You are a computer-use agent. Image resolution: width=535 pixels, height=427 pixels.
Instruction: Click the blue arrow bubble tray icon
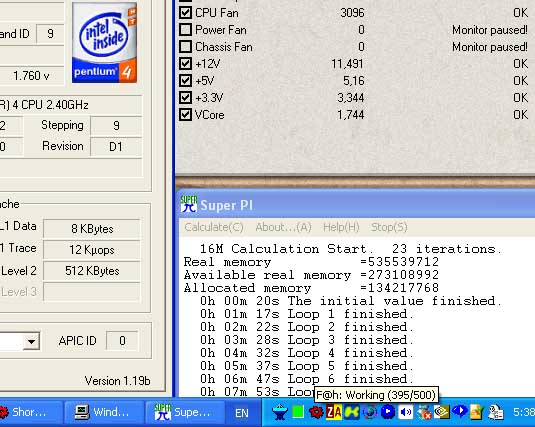[460, 411]
